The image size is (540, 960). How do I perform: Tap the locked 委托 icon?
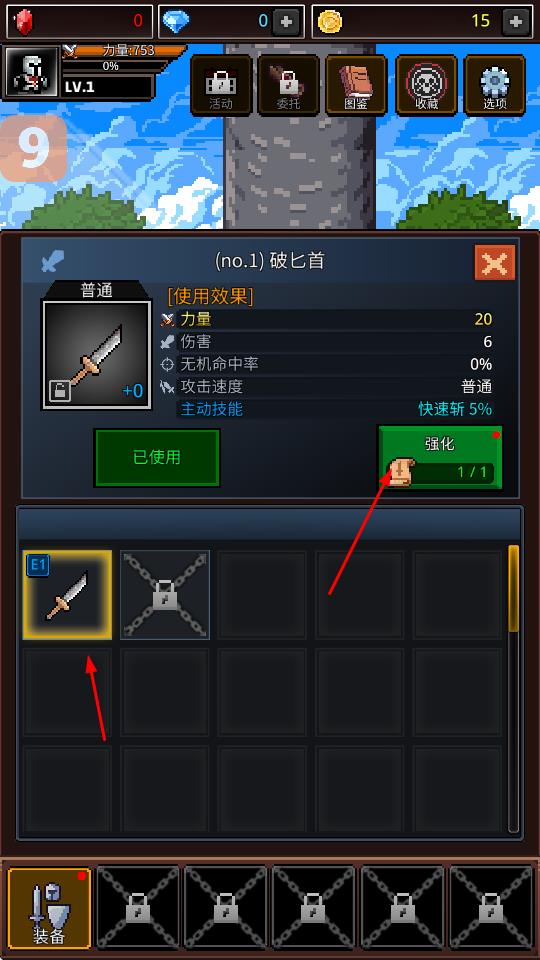coord(288,85)
